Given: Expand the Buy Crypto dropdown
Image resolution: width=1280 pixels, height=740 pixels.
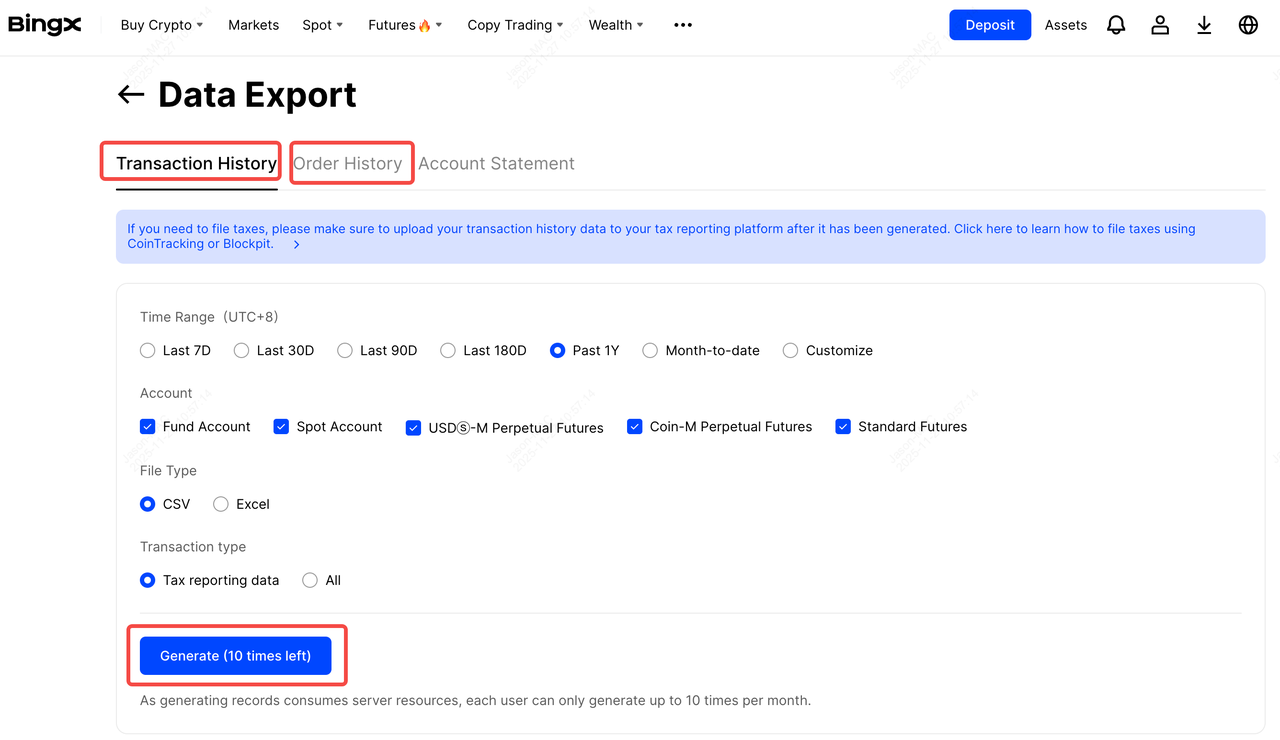Looking at the screenshot, I should click(161, 25).
